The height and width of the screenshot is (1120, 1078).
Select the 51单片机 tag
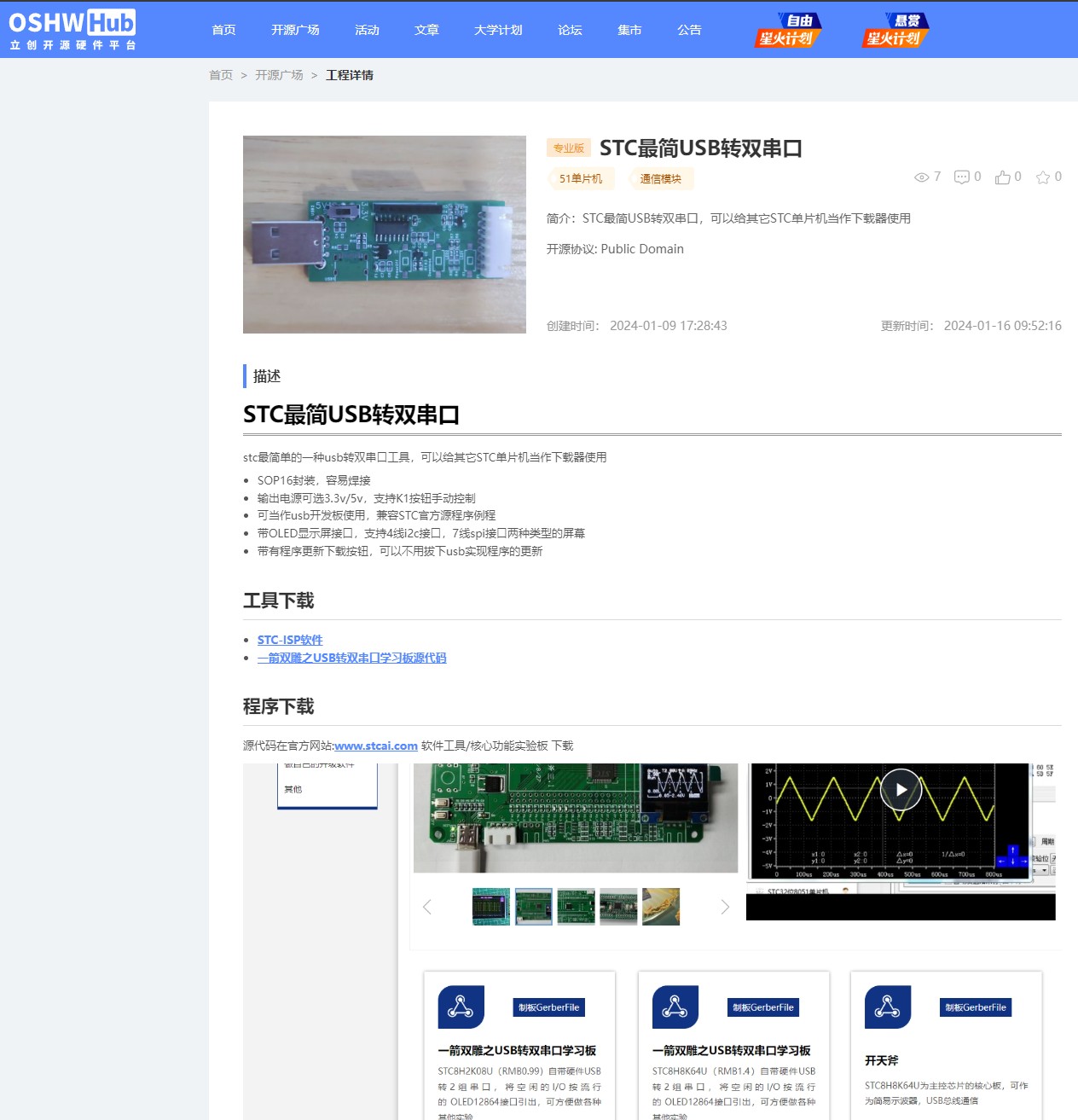pyautogui.click(x=581, y=178)
